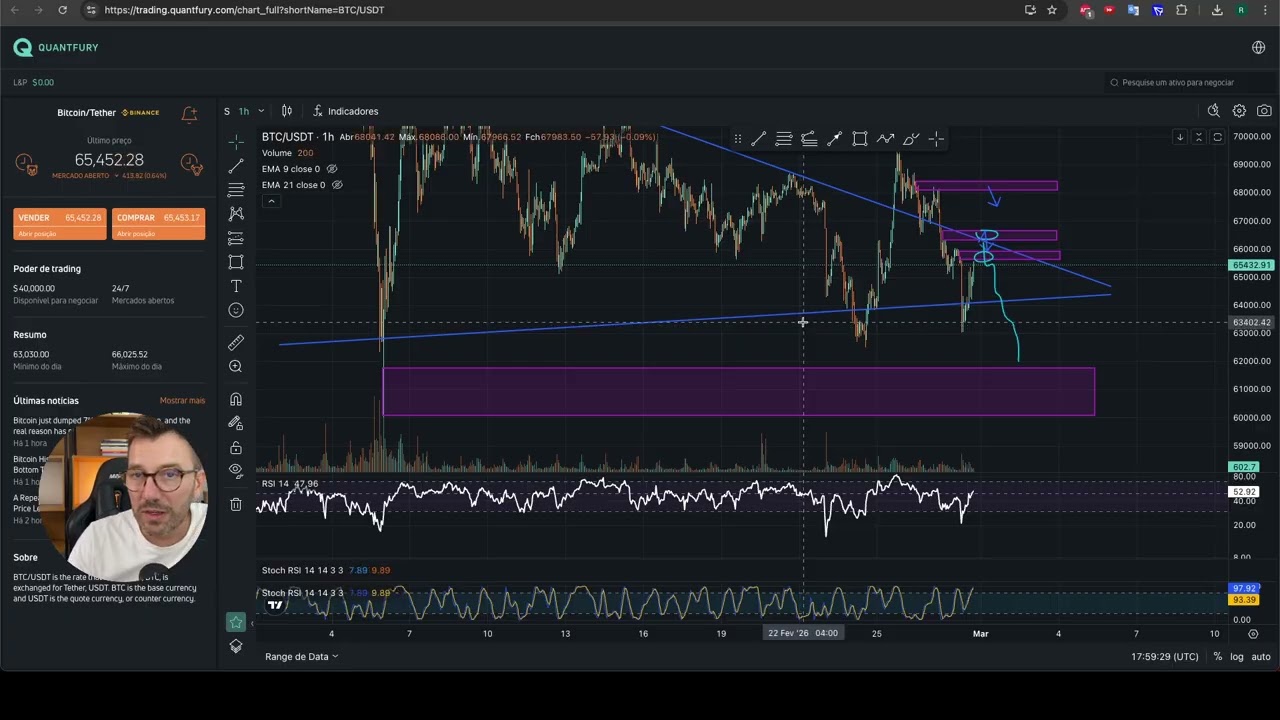Click the S symbol search letter
The width and height of the screenshot is (1280, 720).
[x=227, y=111]
